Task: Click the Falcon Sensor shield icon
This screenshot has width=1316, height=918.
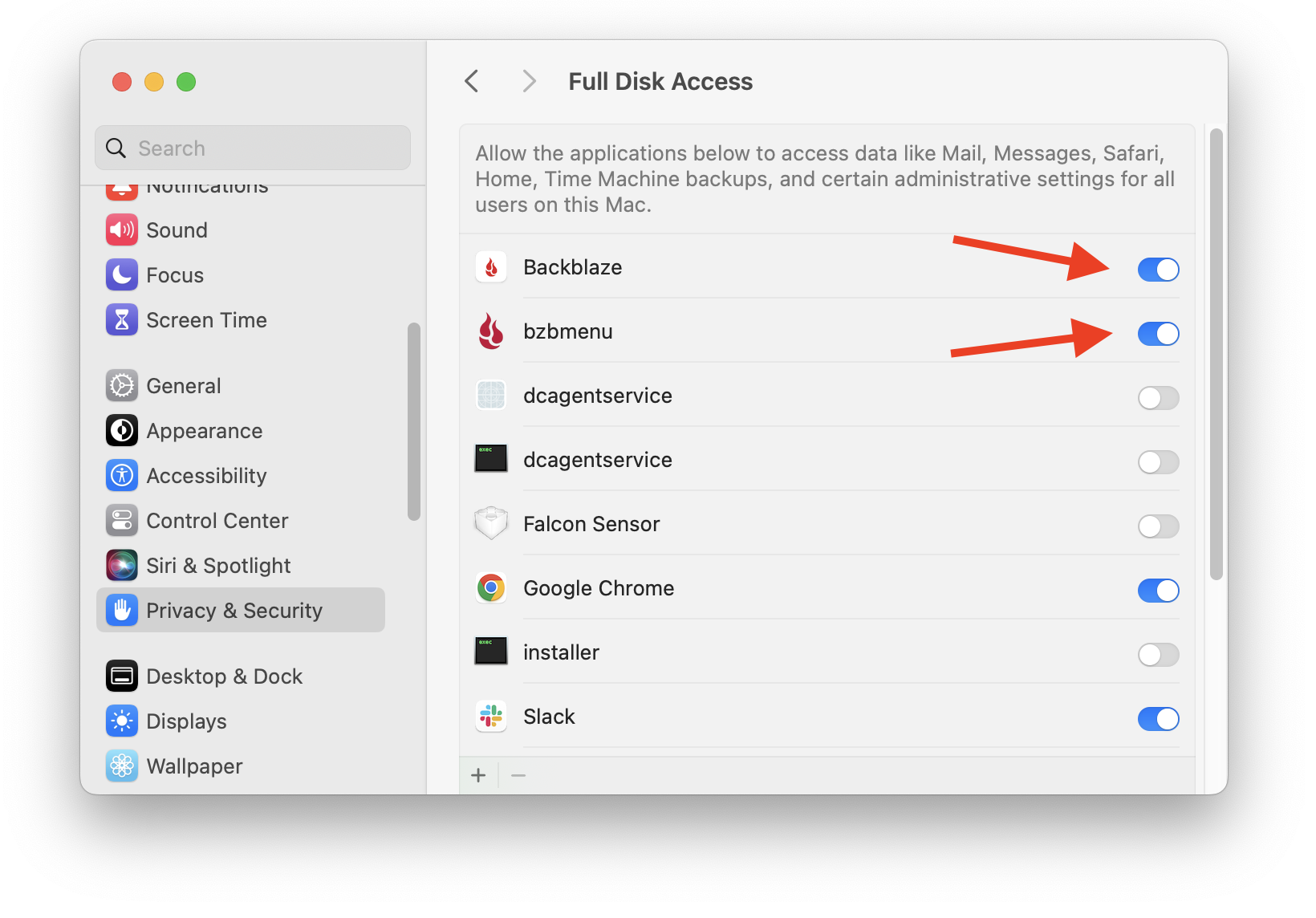Action: click(491, 524)
